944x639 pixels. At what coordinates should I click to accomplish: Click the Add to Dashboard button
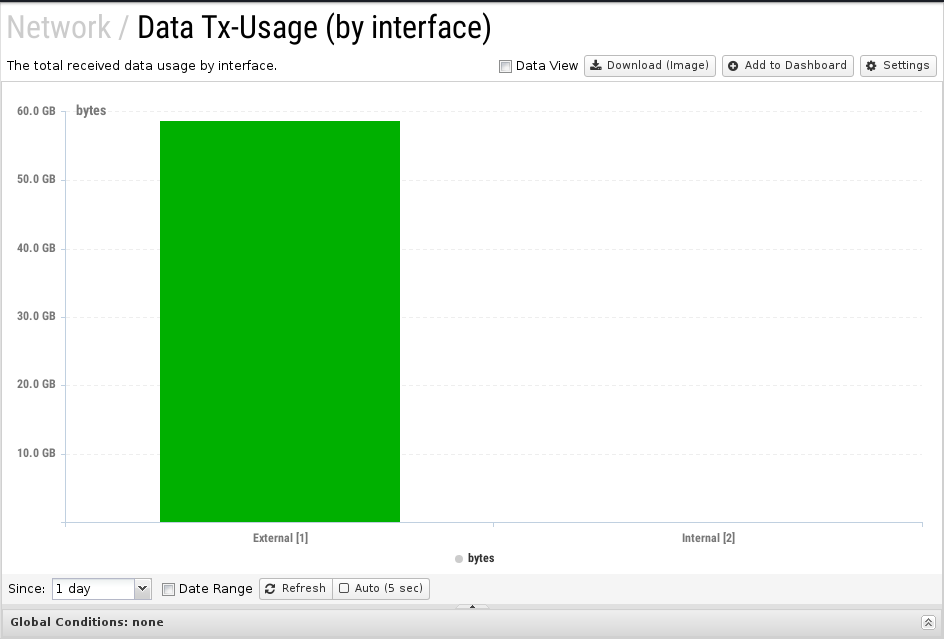[787, 66]
